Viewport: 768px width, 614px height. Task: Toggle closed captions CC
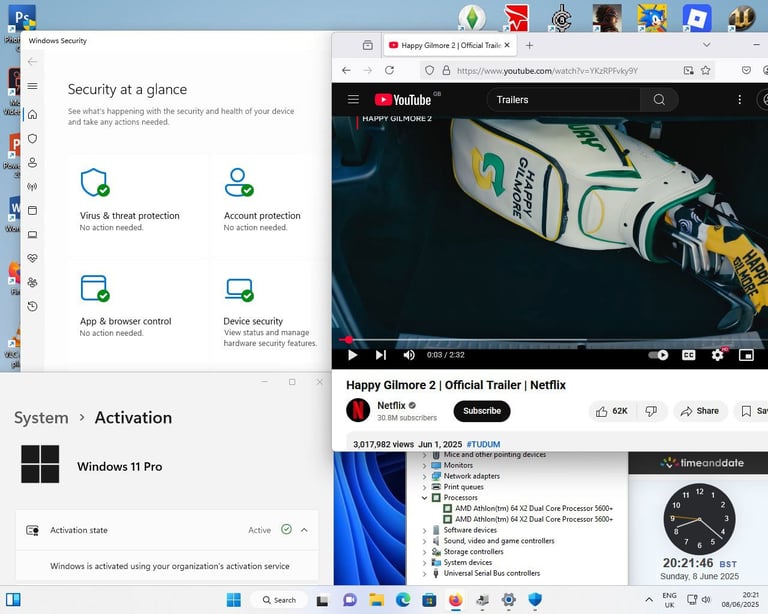tap(689, 355)
